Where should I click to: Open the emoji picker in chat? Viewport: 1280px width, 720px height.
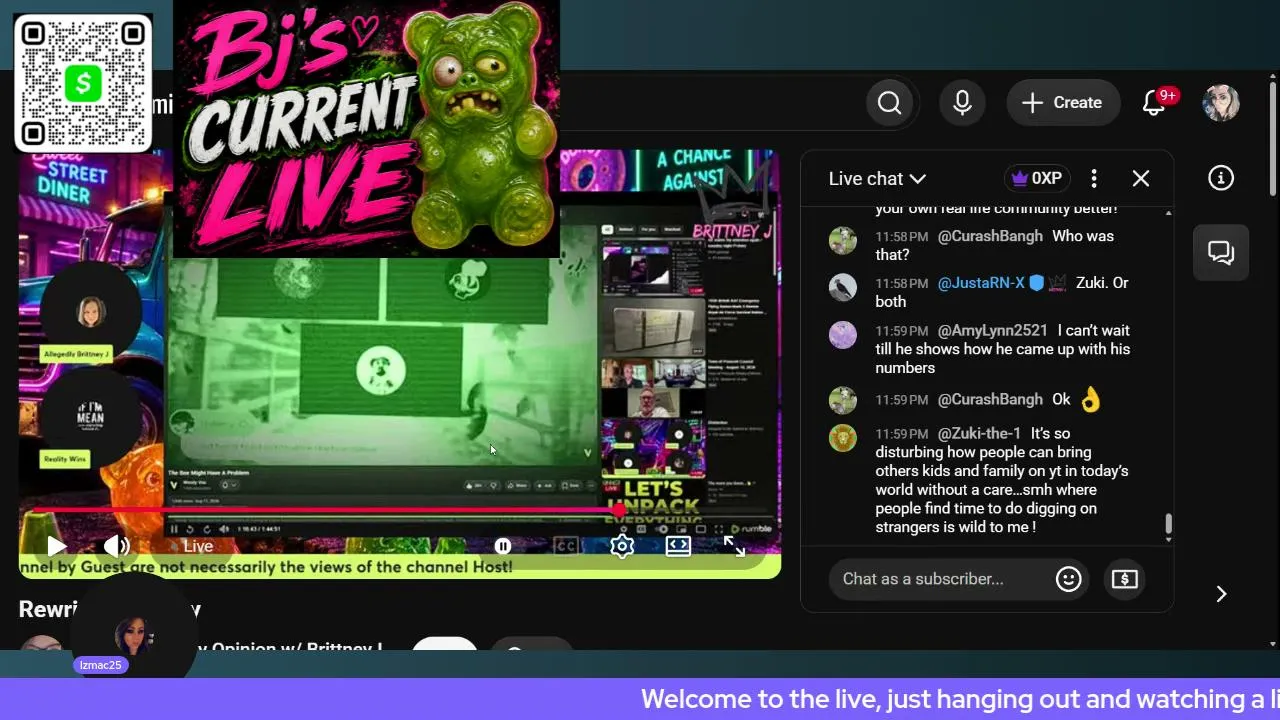(x=1069, y=579)
